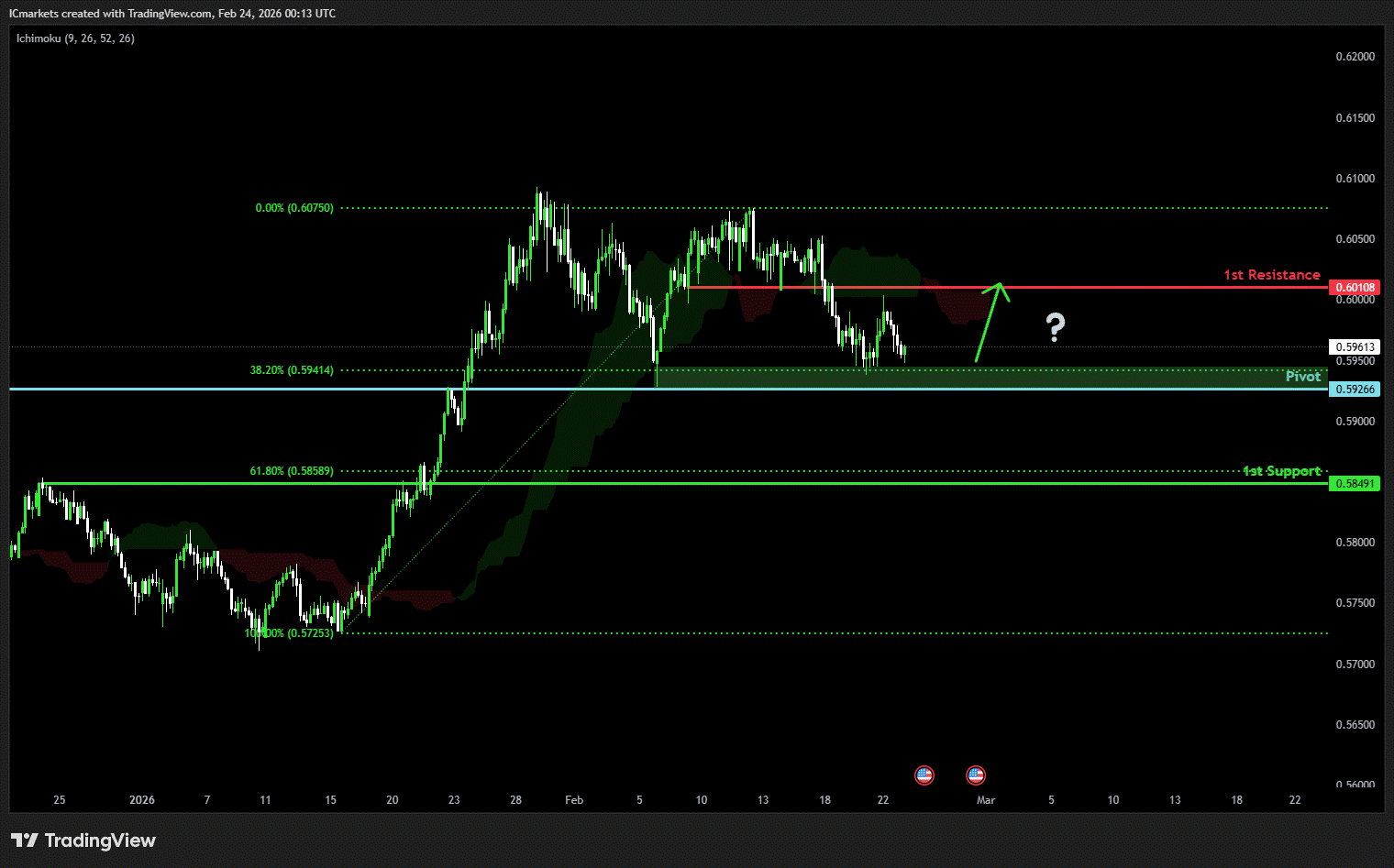Click the ICmarkets TradingView.com header text

click(x=172, y=14)
